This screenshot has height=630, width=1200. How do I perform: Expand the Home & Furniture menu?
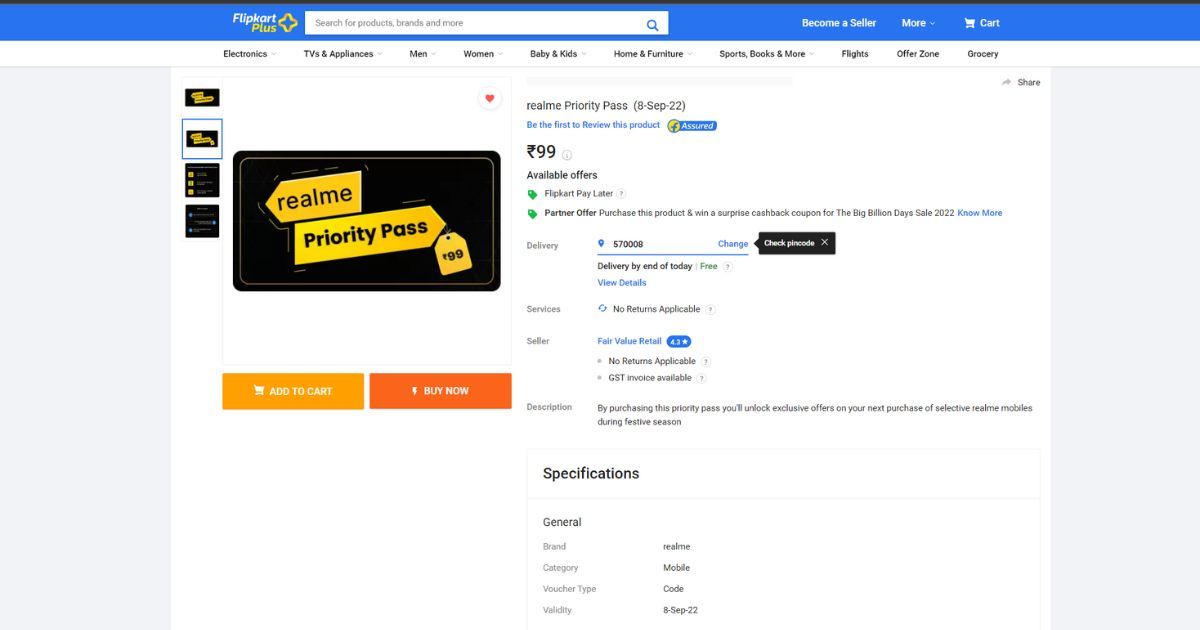pyautogui.click(x=653, y=54)
